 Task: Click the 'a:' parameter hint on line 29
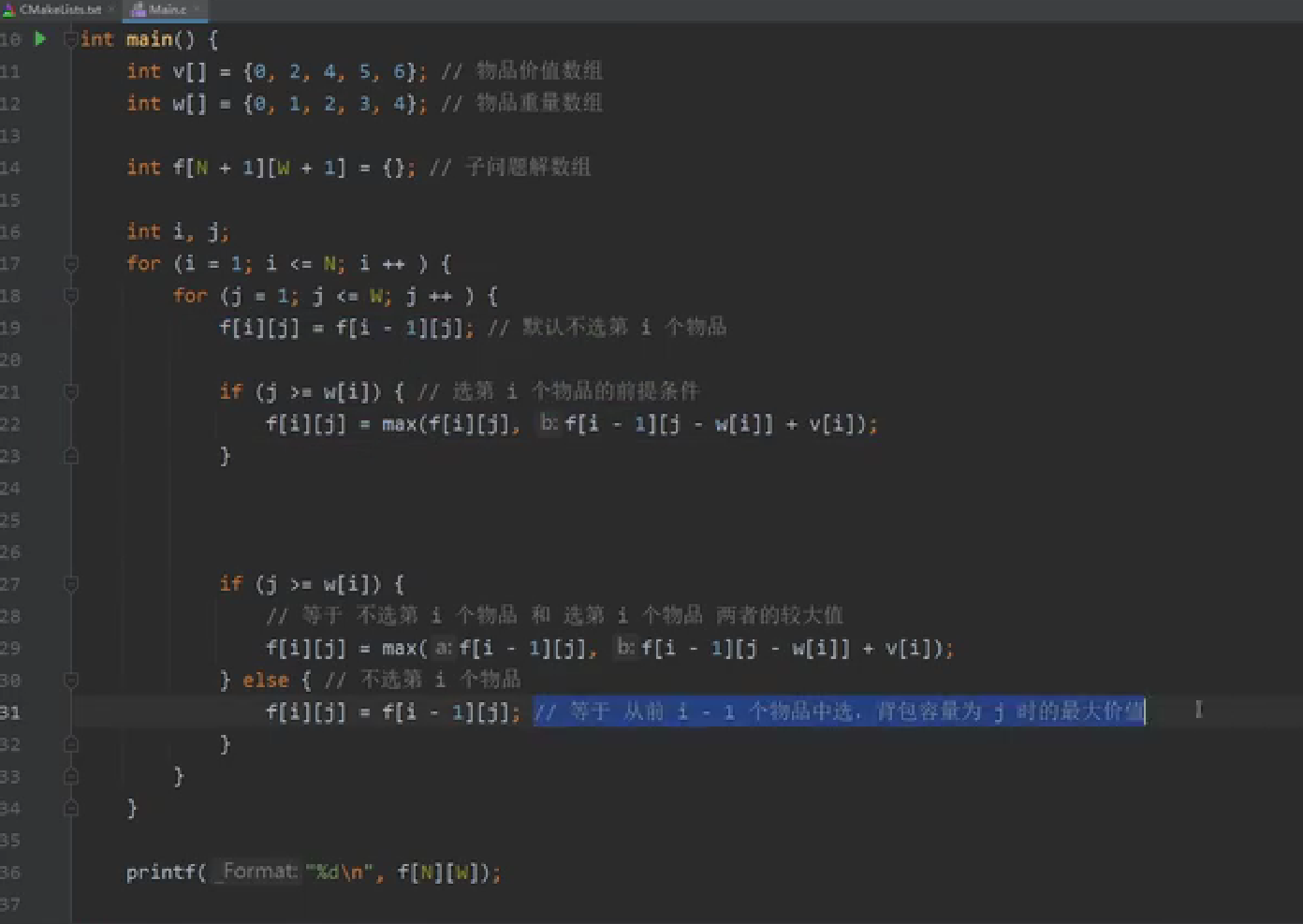click(444, 647)
